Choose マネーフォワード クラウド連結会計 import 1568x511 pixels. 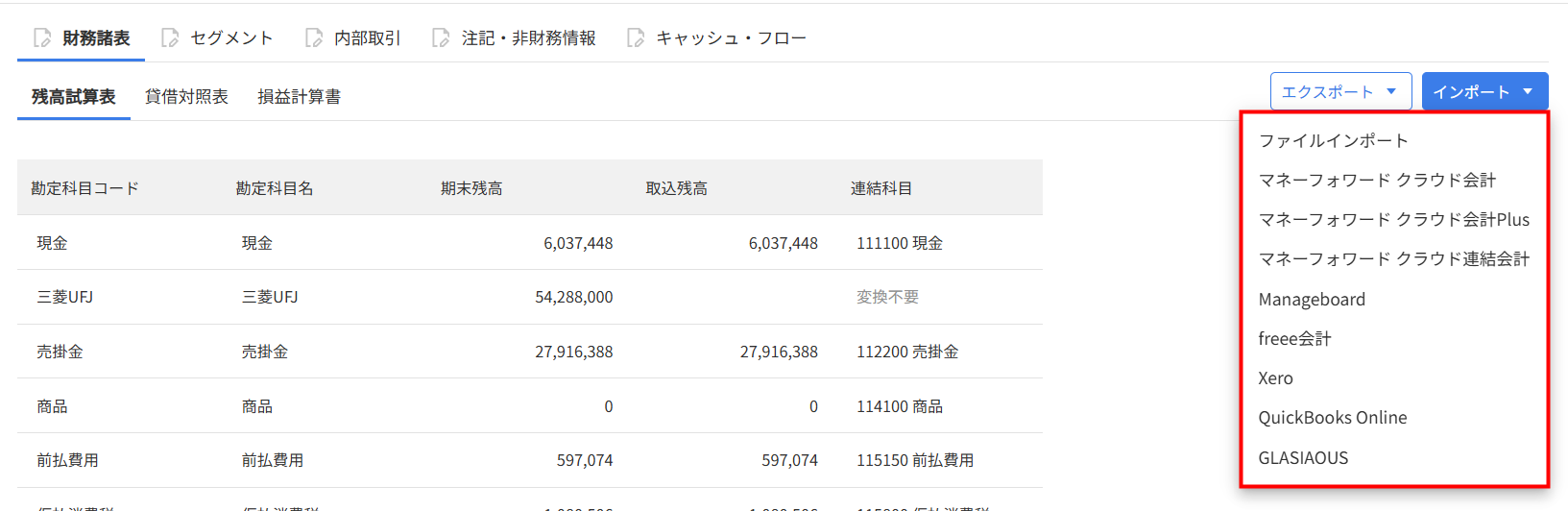click(x=1393, y=259)
